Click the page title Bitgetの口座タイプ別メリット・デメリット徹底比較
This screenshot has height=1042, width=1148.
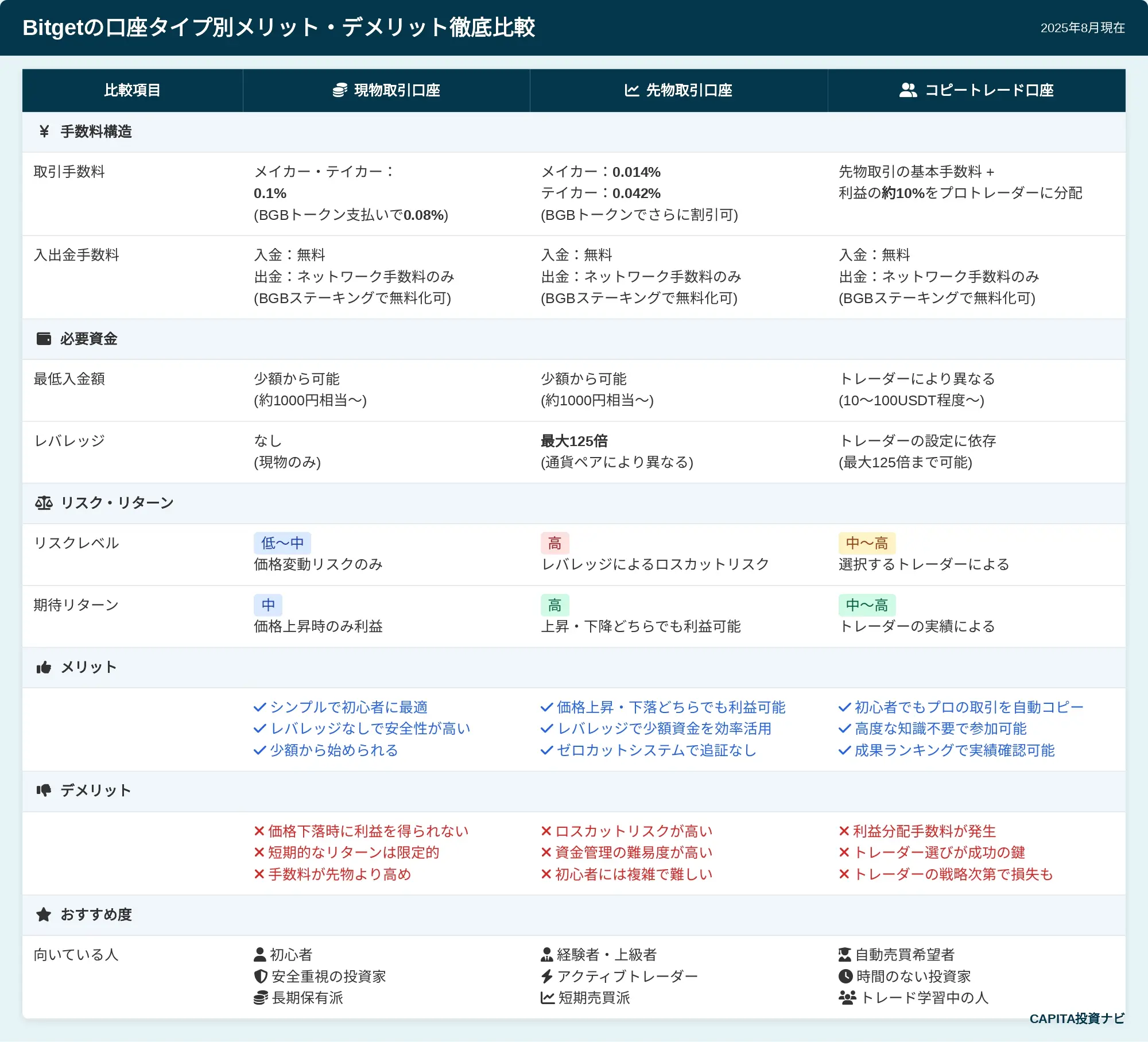[x=279, y=28]
